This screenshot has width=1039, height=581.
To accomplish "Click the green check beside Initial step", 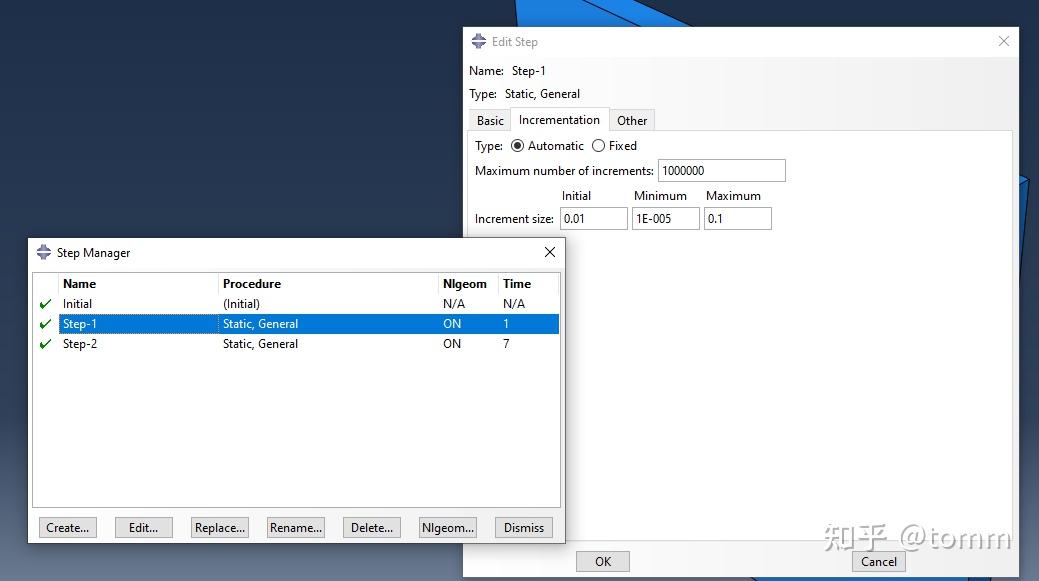I will pos(45,303).
